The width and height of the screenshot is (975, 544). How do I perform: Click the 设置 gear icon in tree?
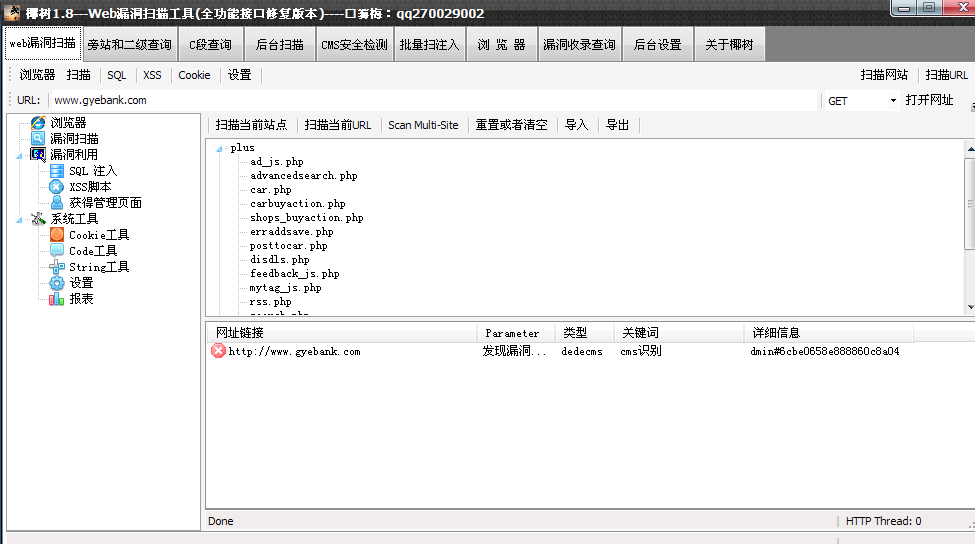coord(57,283)
